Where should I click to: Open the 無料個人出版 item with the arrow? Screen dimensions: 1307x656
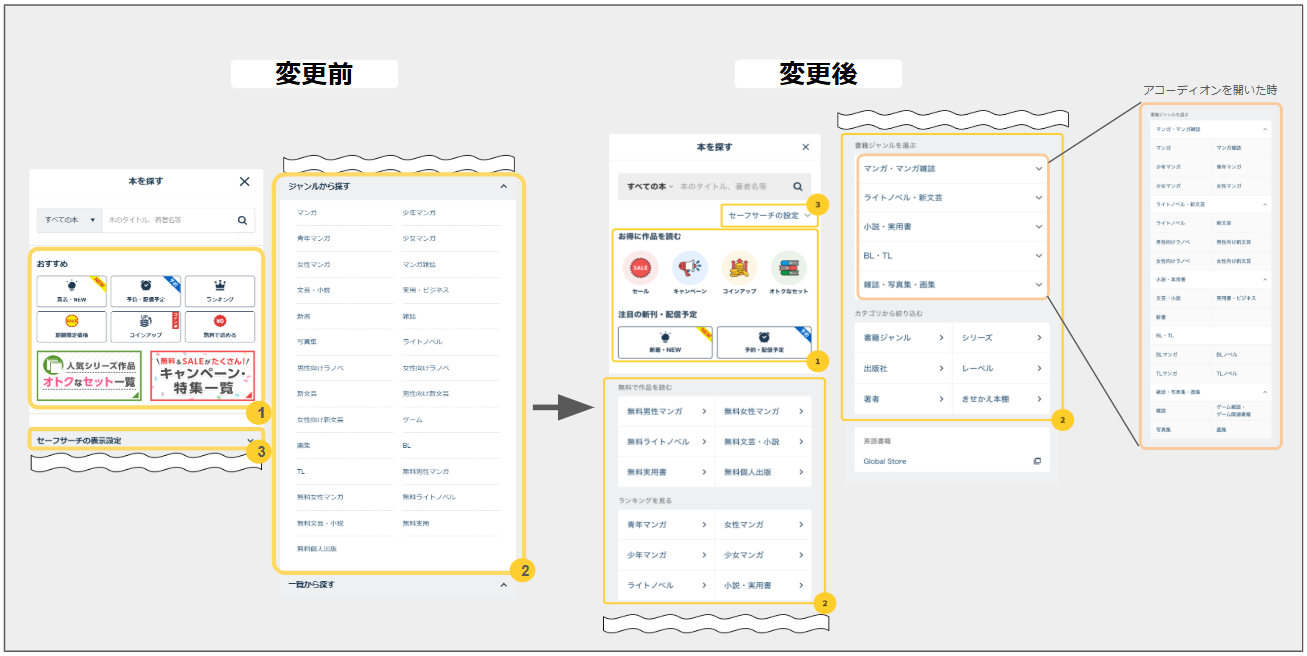(x=762, y=472)
